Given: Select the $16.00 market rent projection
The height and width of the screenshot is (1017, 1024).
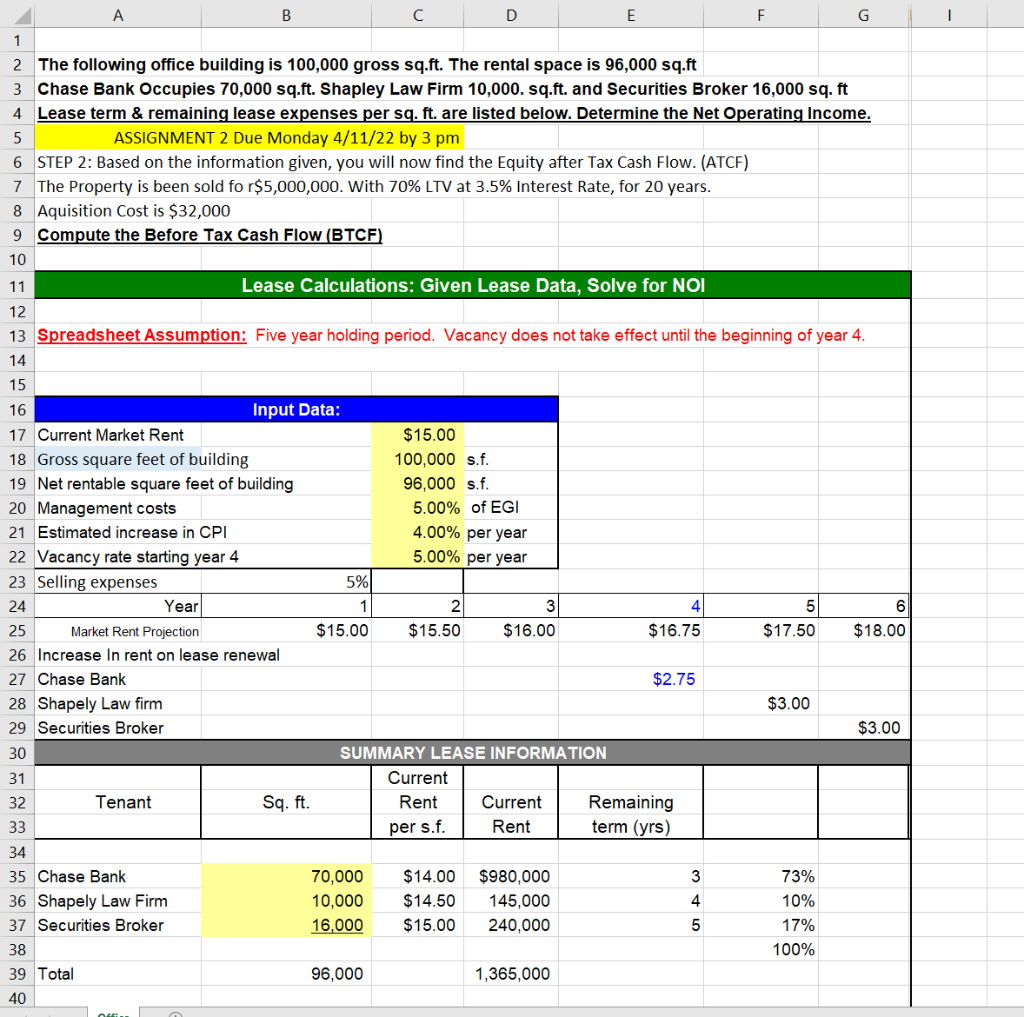Looking at the screenshot, I should pyautogui.click(x=511, y=630).
